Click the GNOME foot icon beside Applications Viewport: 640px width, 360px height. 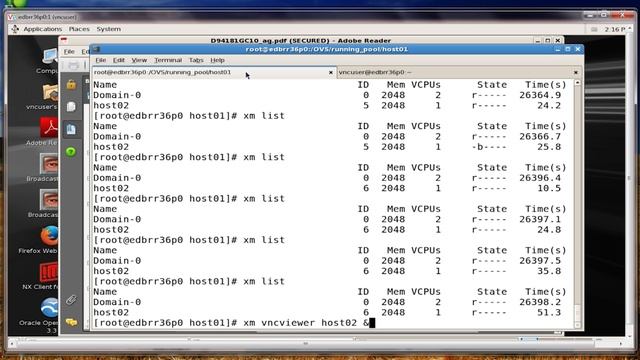click(15, 29)
